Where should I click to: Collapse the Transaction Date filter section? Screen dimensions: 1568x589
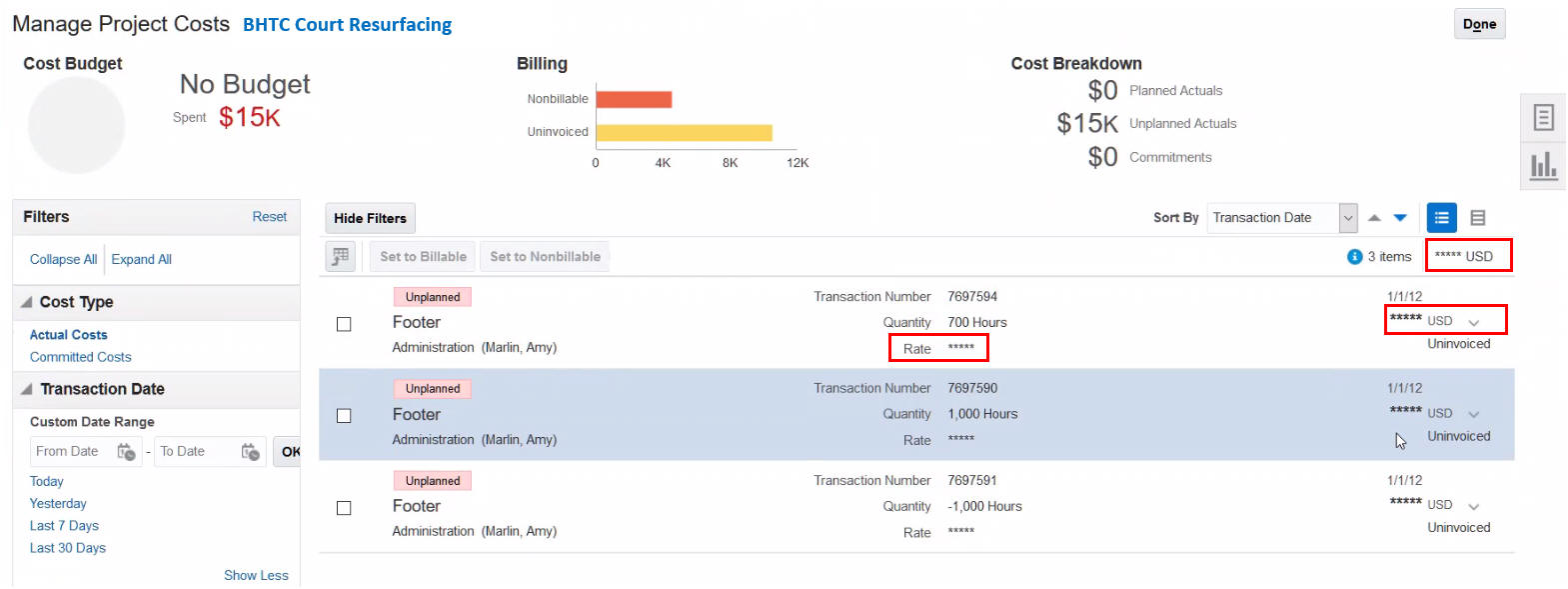(x=27, y=389)
